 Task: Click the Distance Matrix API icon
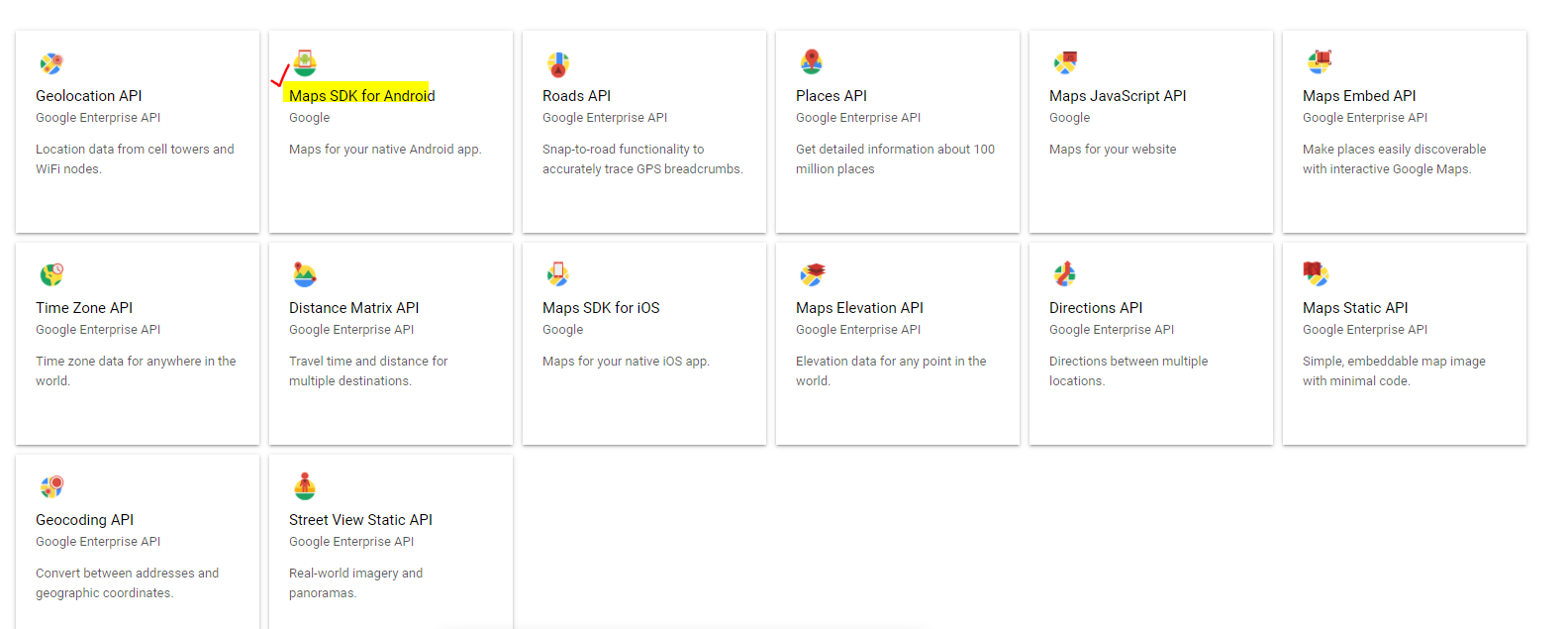[x=305, y=274]
